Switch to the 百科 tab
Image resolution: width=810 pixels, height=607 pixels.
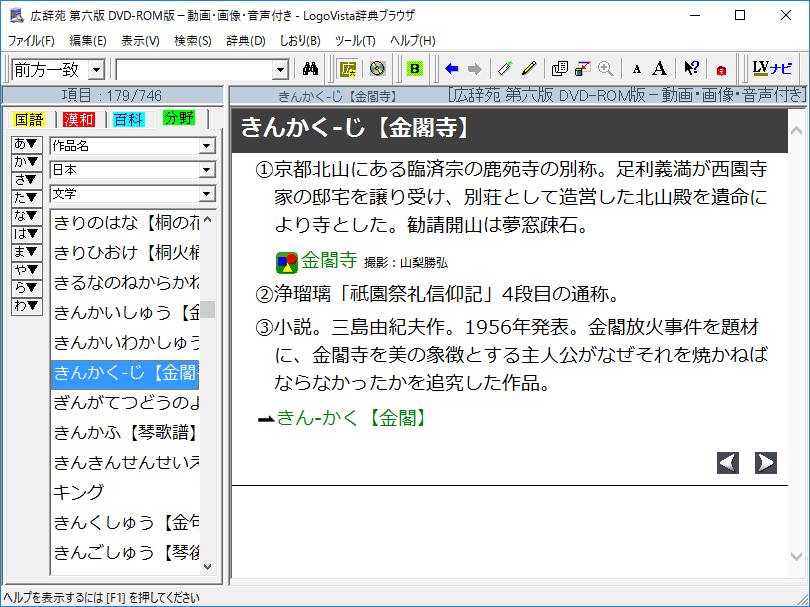[128, 120]
